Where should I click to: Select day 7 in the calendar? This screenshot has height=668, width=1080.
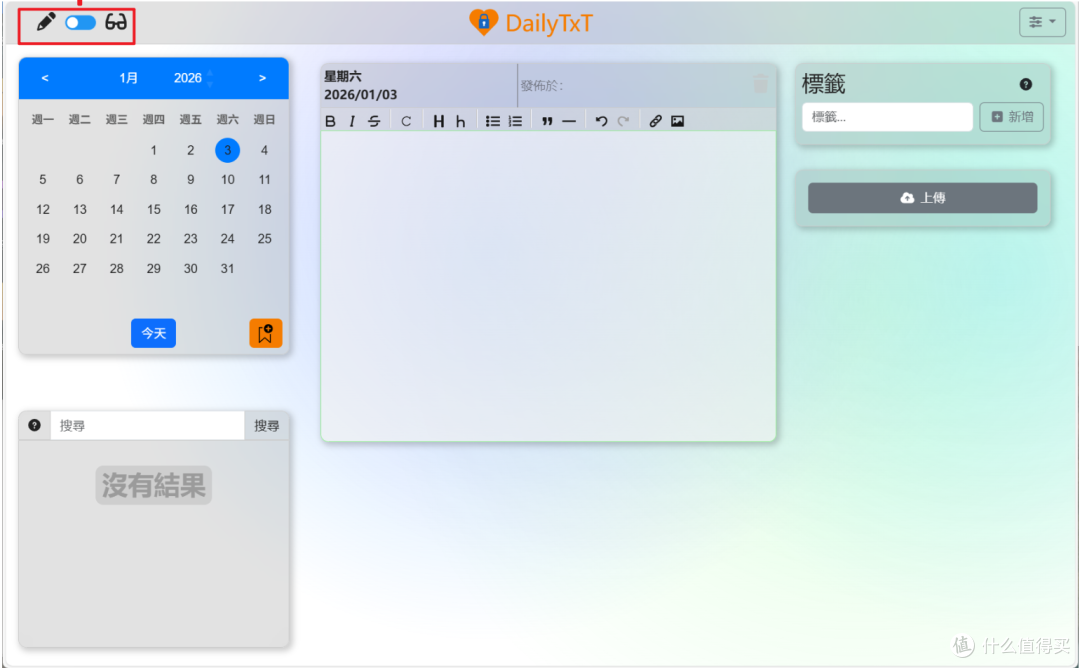116,180
